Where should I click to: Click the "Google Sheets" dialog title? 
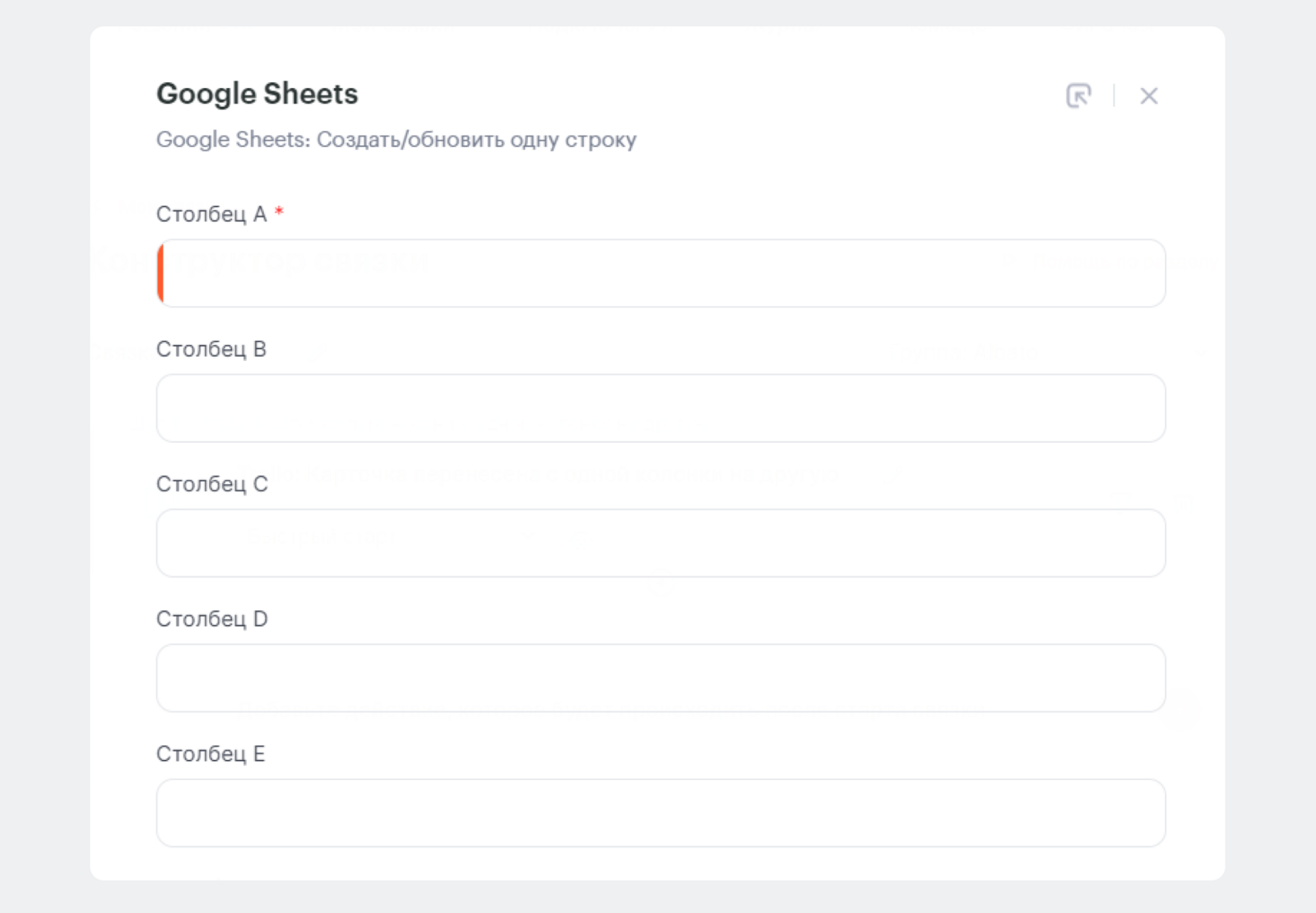click(x=257, y=94)
